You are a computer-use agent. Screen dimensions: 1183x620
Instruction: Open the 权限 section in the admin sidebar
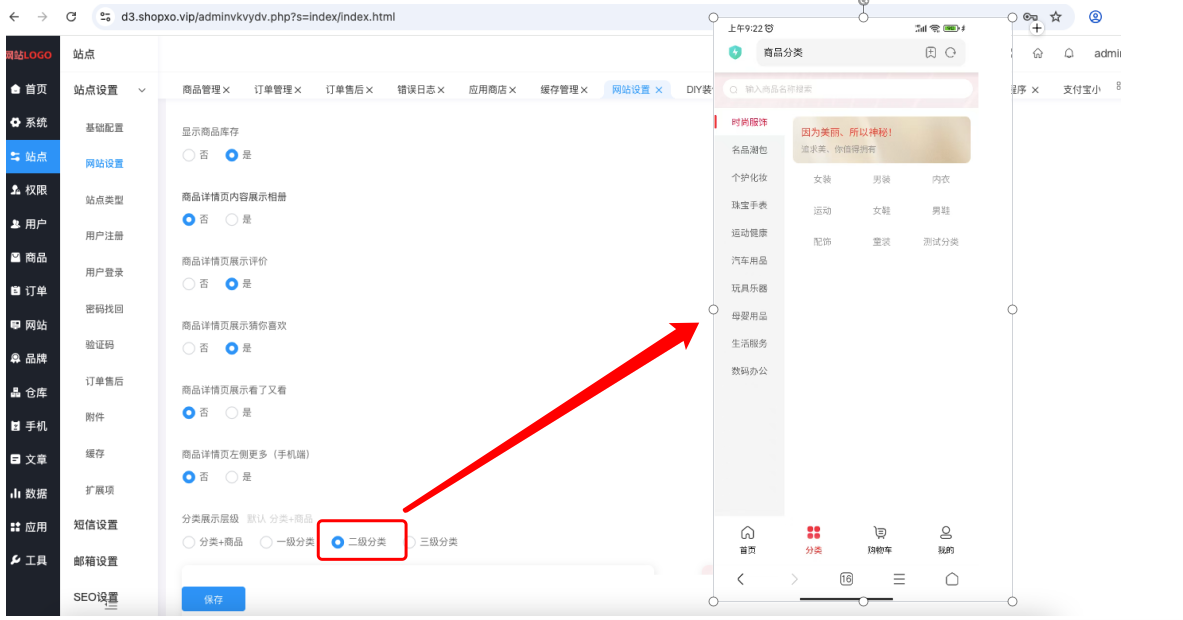point(29,190)
